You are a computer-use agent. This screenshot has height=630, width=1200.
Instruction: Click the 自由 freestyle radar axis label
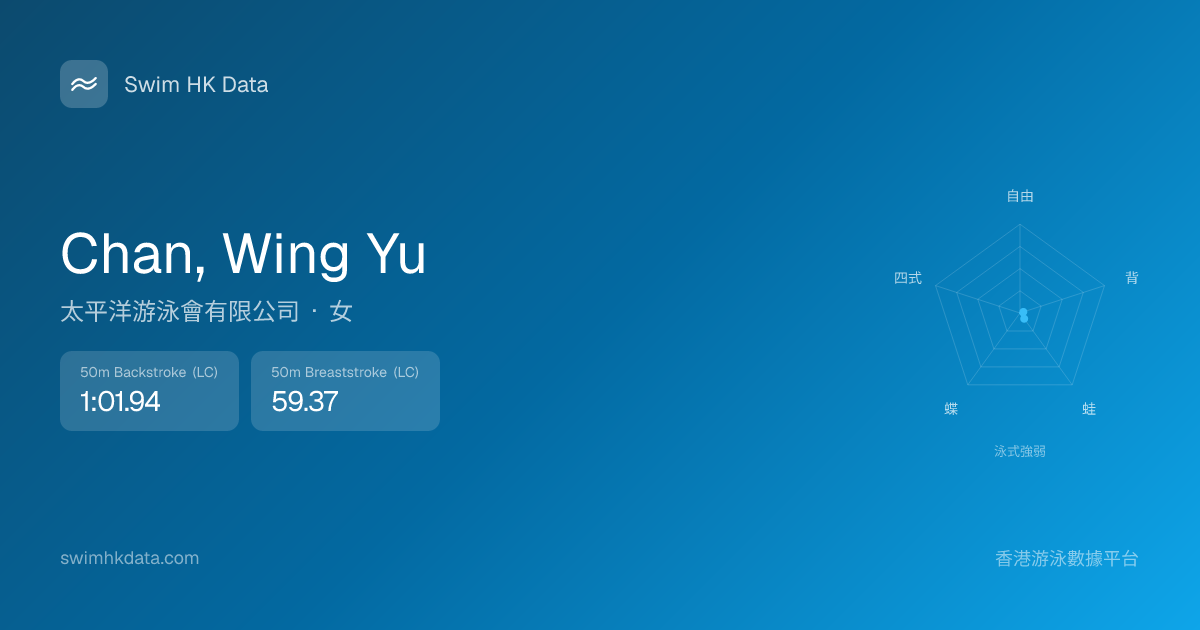(1020, 196)
